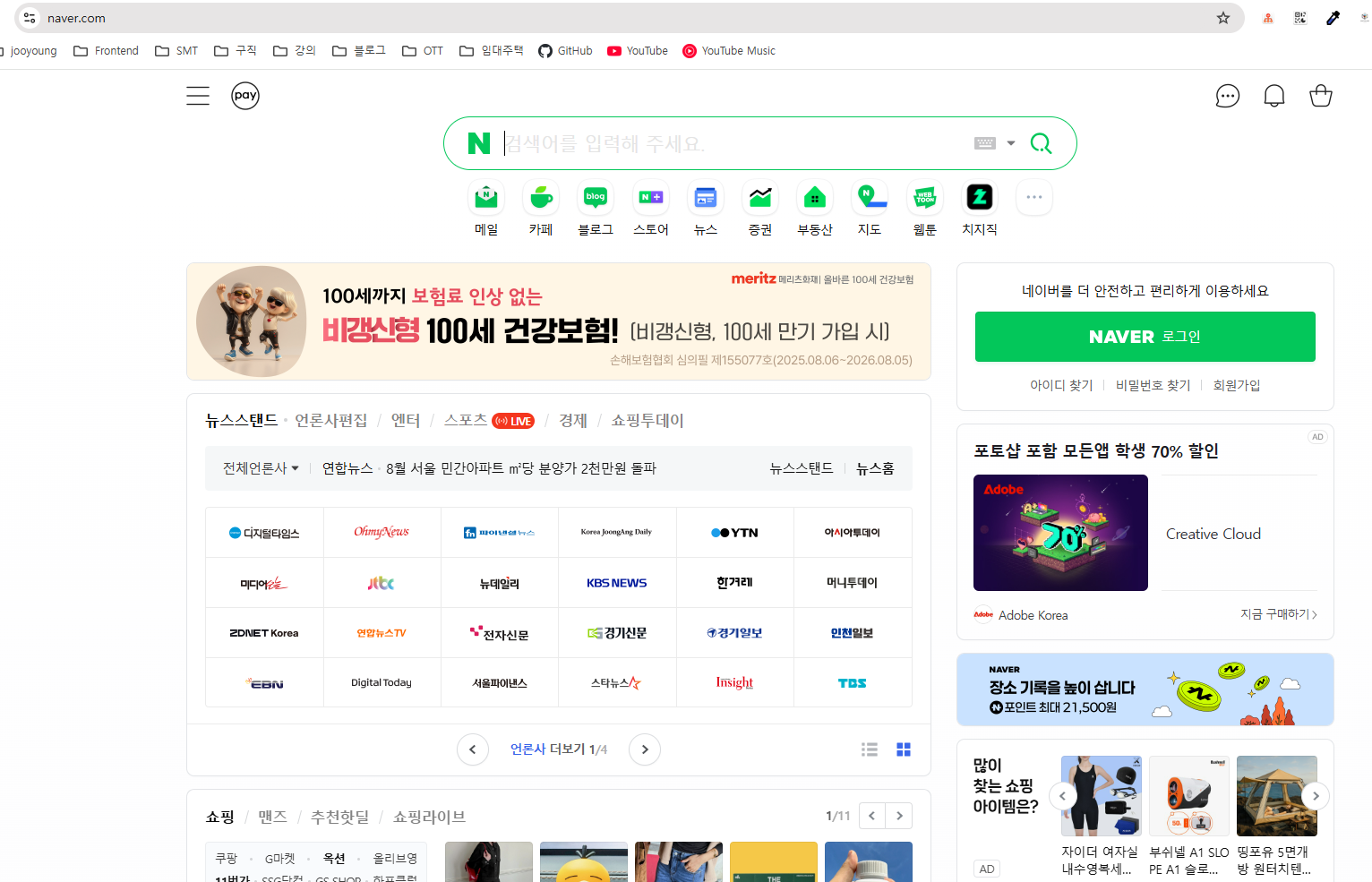Open the YouTube Music bookmark
The width and height of the screenshot is (1372, 882).
tap(729, 51)
